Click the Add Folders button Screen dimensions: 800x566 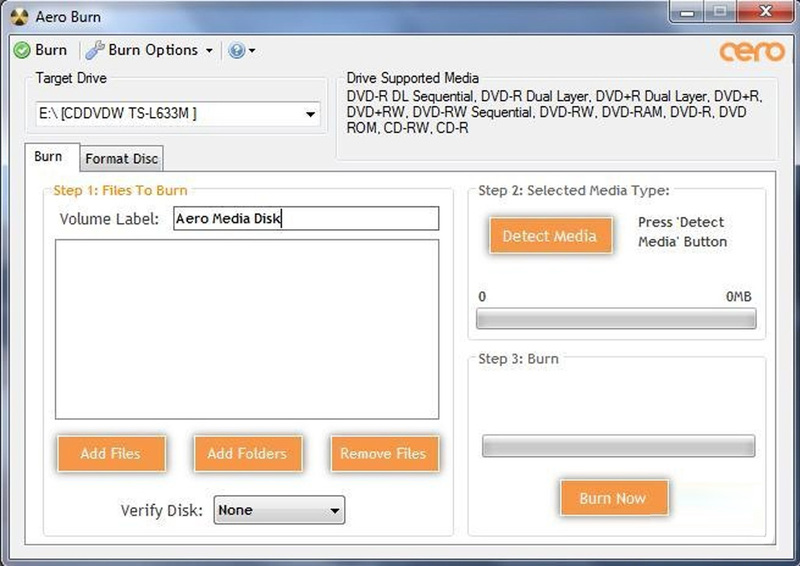coord(248,453)
